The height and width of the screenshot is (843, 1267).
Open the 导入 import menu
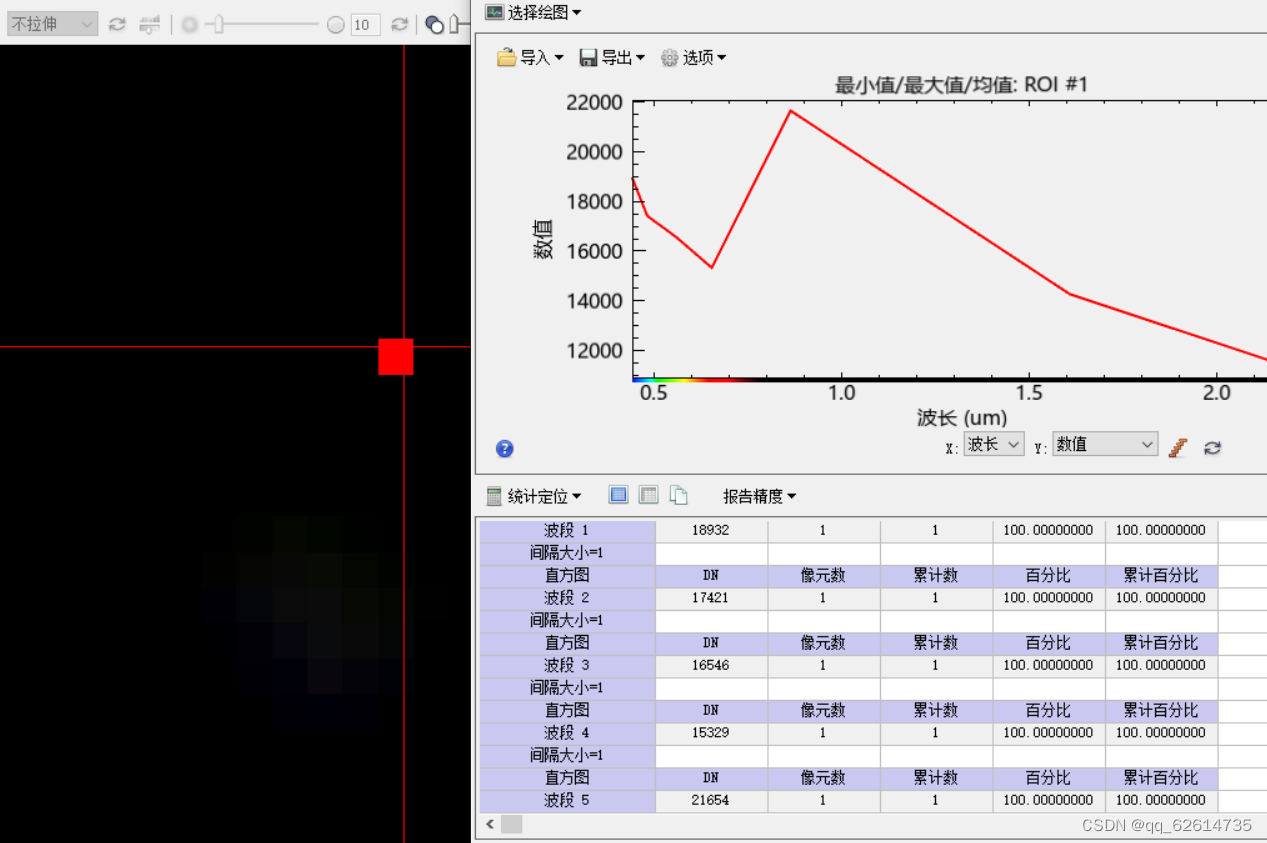(x=541, y=58)
